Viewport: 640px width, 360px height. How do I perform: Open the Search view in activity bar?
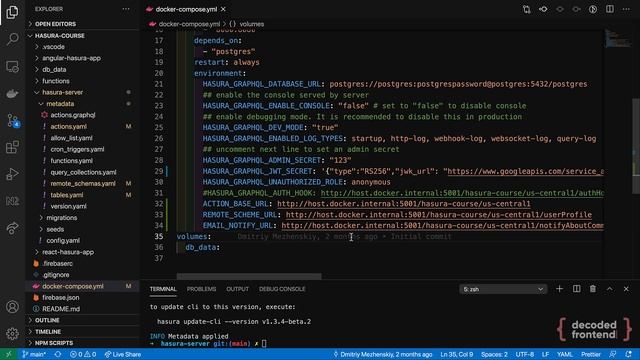pyautogui.click(x=12, y=39)
